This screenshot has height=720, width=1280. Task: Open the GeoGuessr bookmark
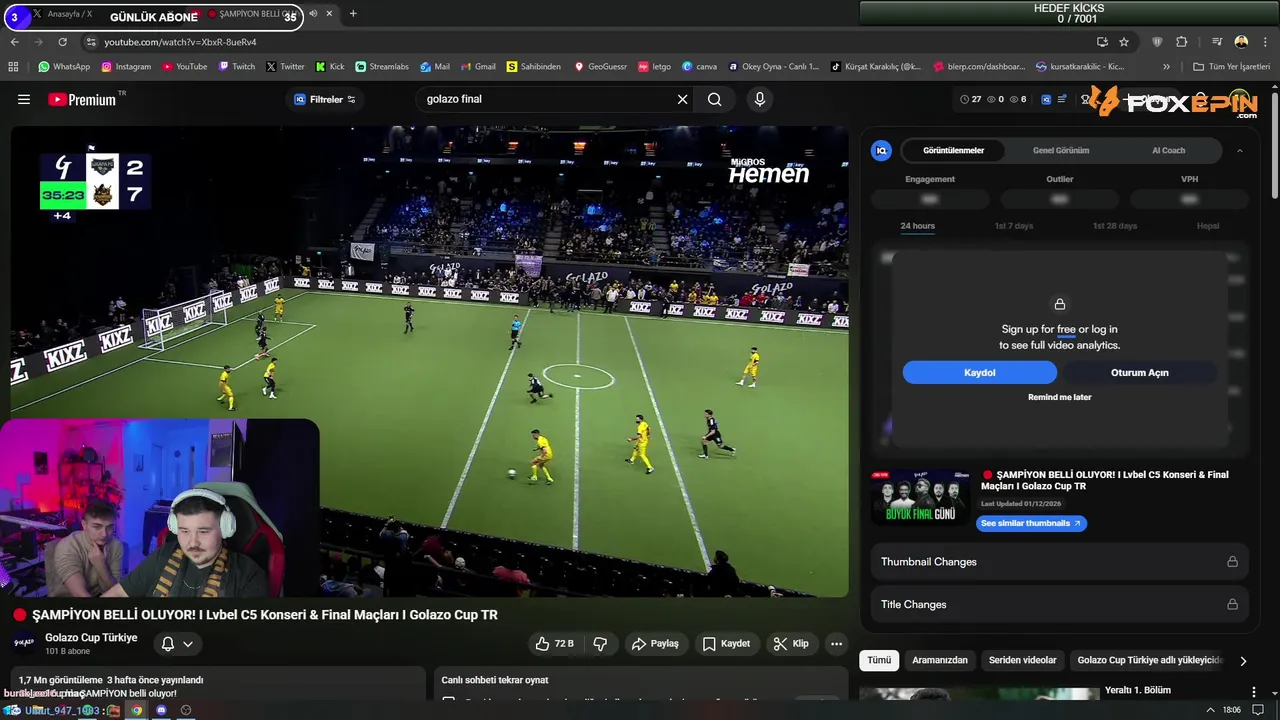pyautogui.click(x=600, y=67)
